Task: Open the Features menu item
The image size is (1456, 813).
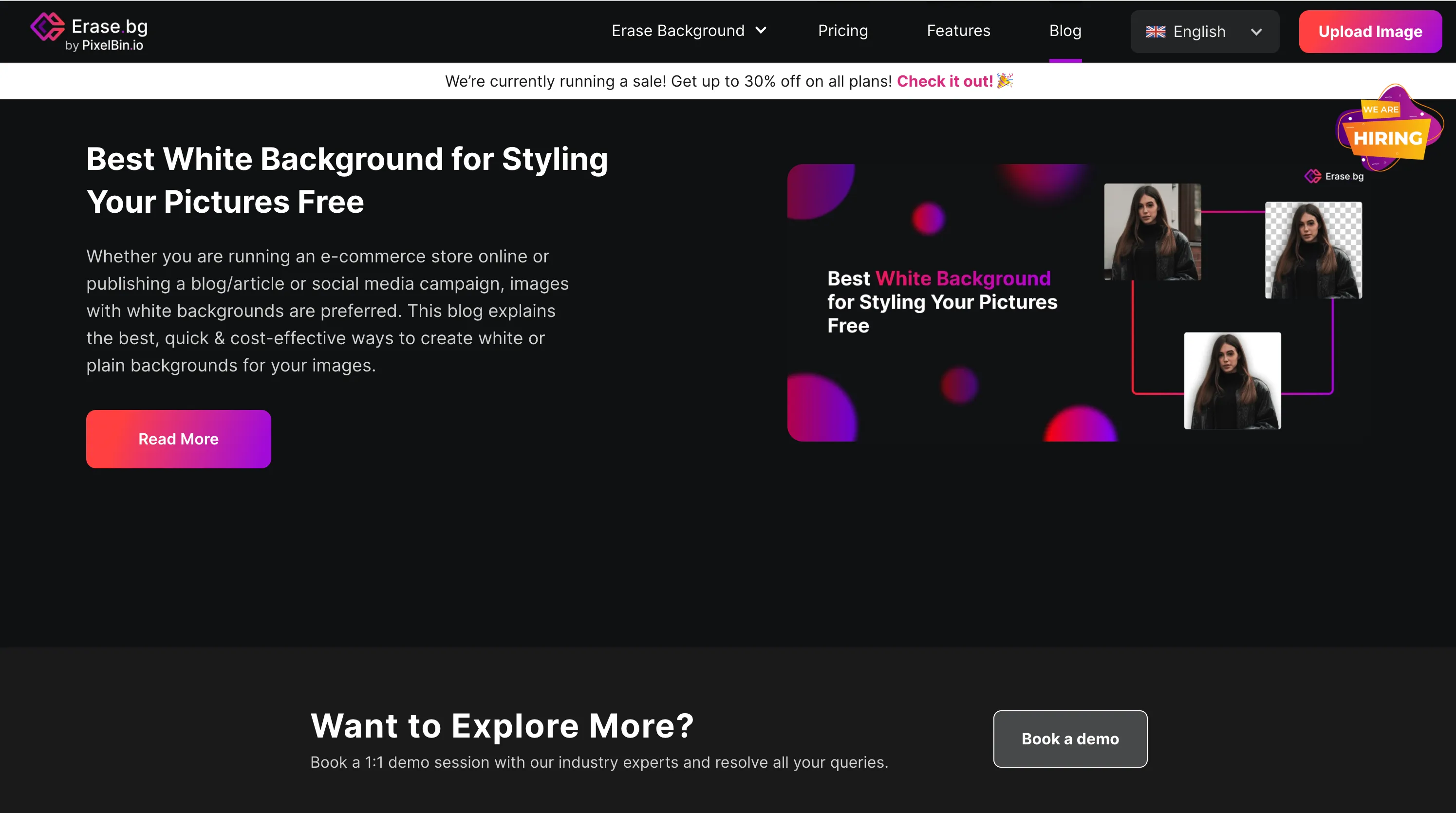Action: click(958, 31)
